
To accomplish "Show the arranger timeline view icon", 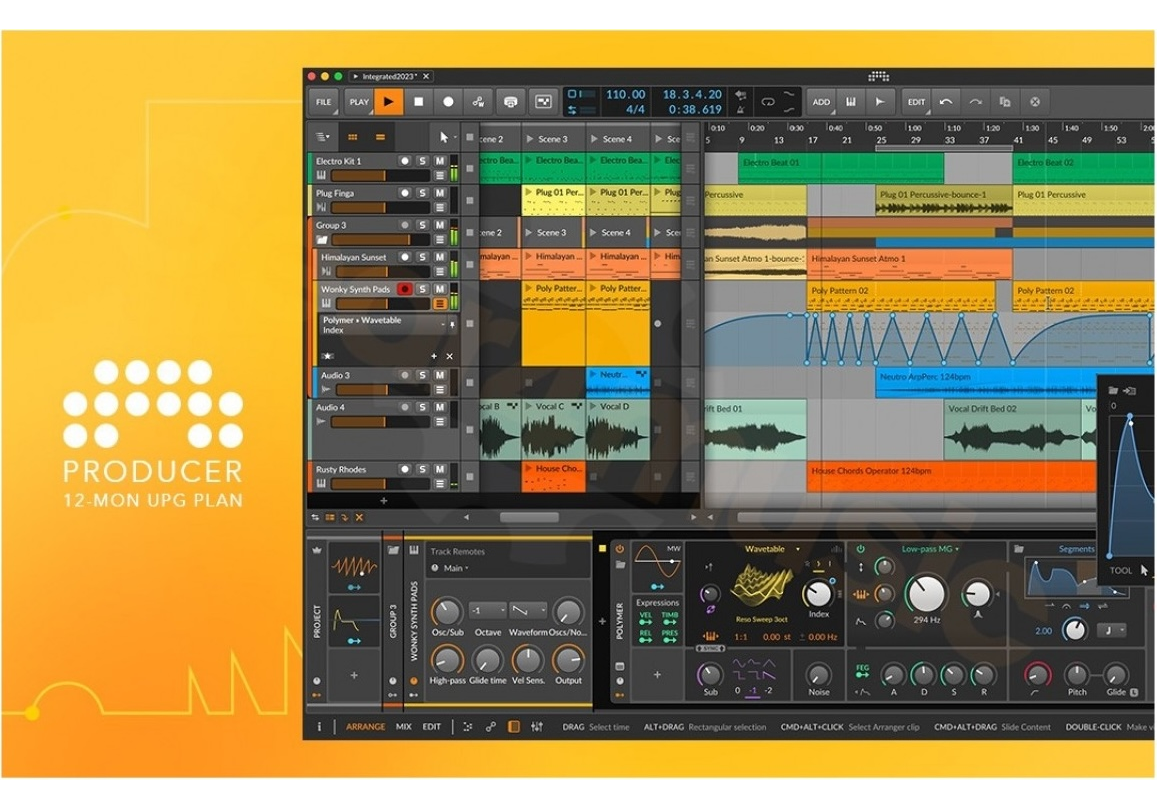I will tap(380, 137).
